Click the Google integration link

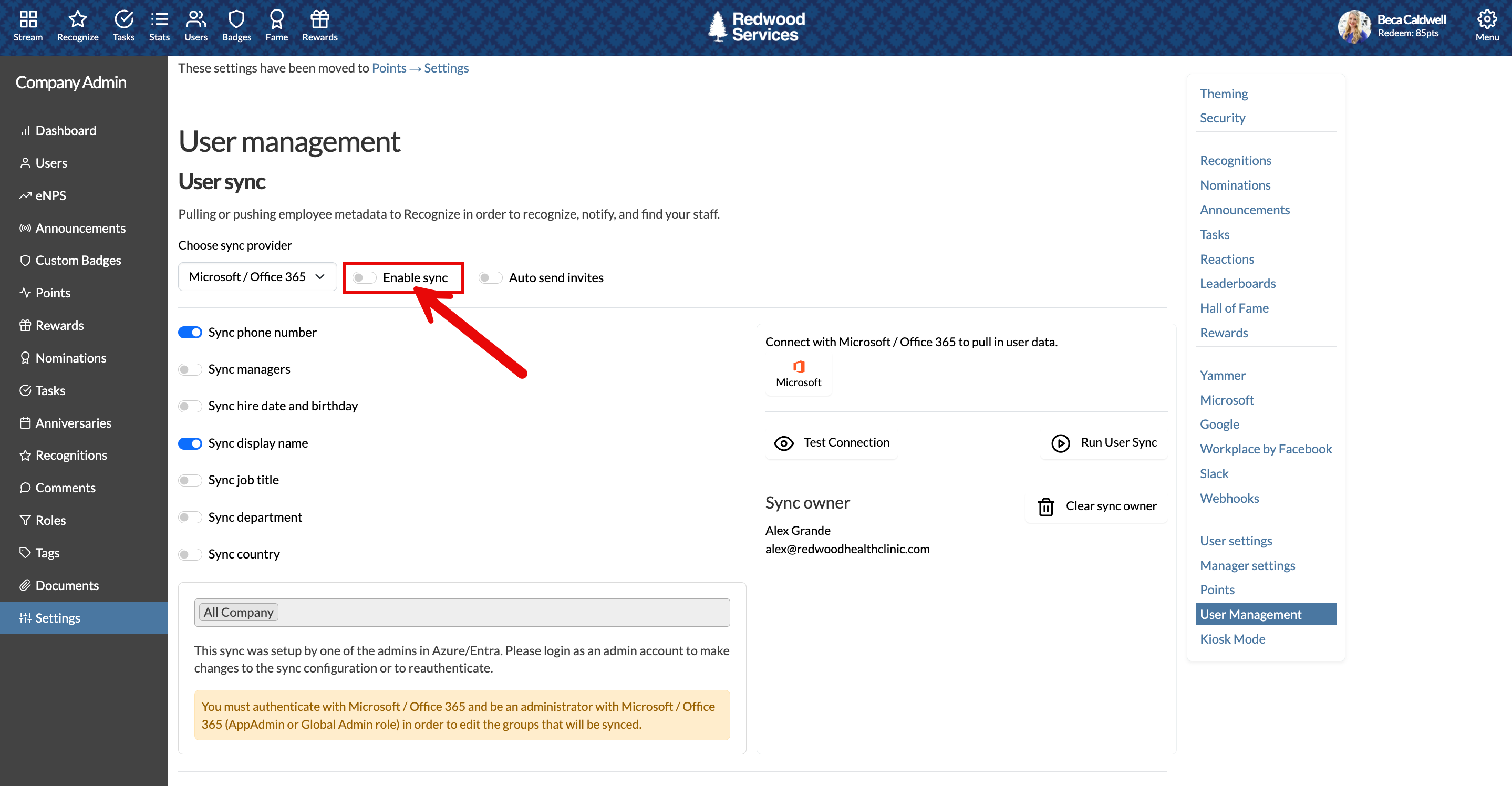pyautogui.click(x=1219, y=425)
